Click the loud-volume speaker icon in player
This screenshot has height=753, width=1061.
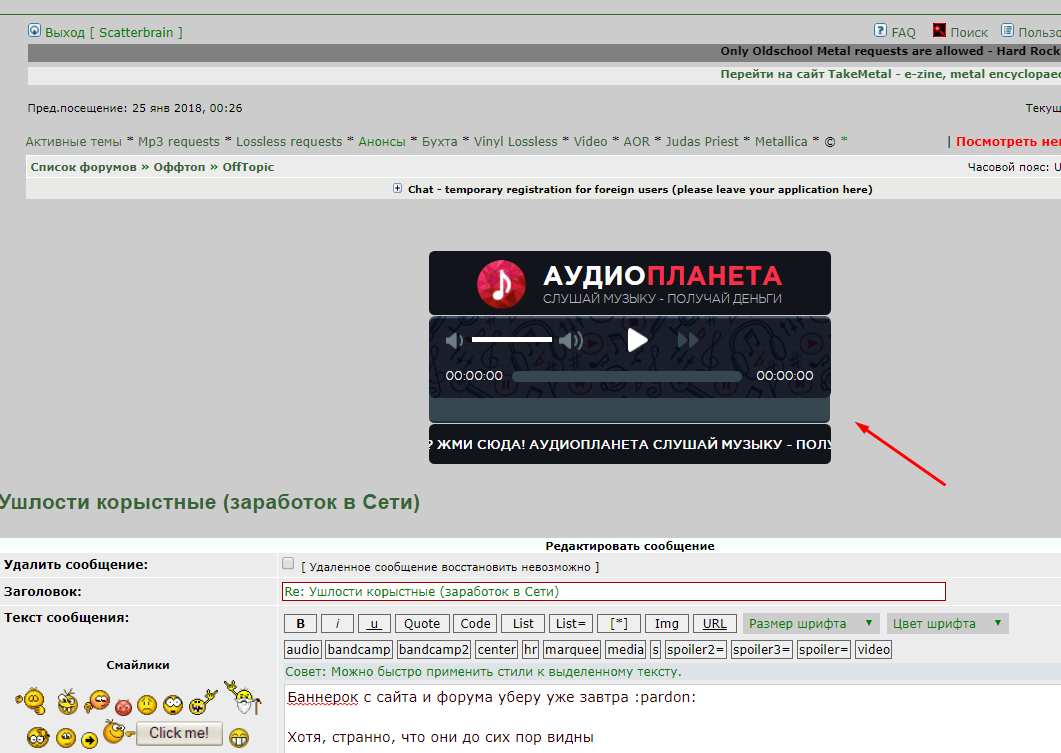[x=571, y=340]
